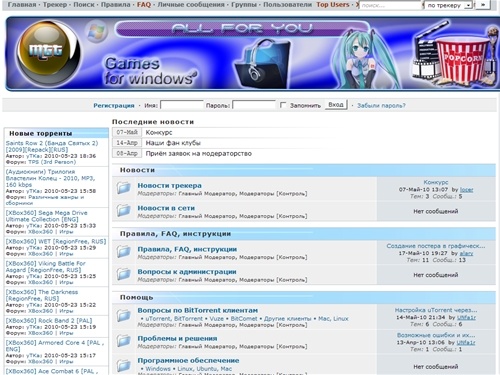Open the 'по трекеру' search scope dropdown
Screen dimensions: 500x375
(449, 5)
